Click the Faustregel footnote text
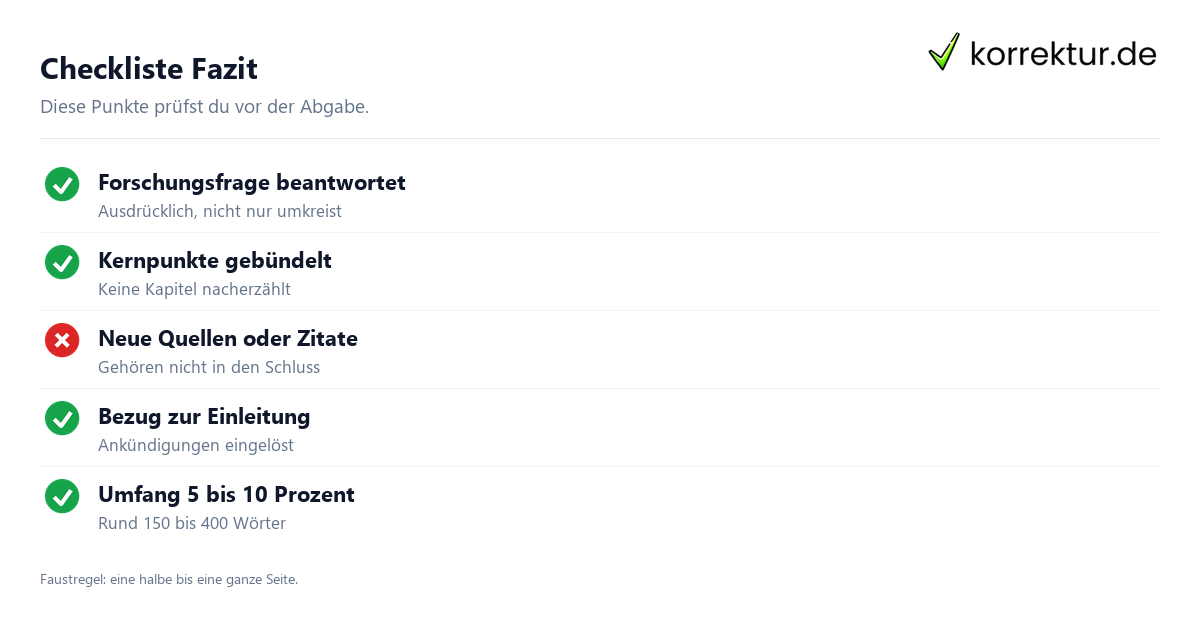The image size is (1200, 630). coord(169,579)
